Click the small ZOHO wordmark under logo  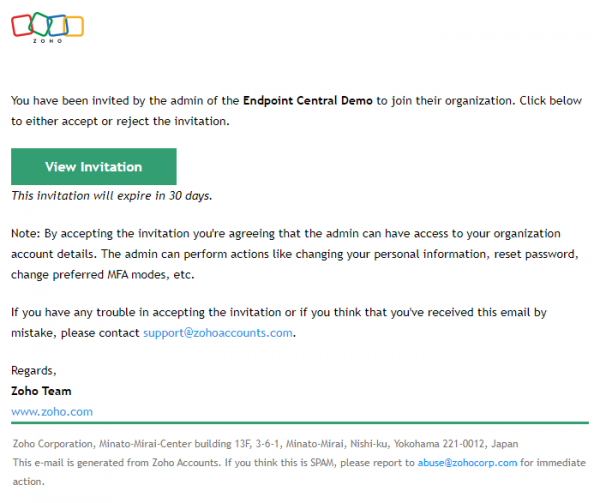pyautogui.click(x=47, y=41)
